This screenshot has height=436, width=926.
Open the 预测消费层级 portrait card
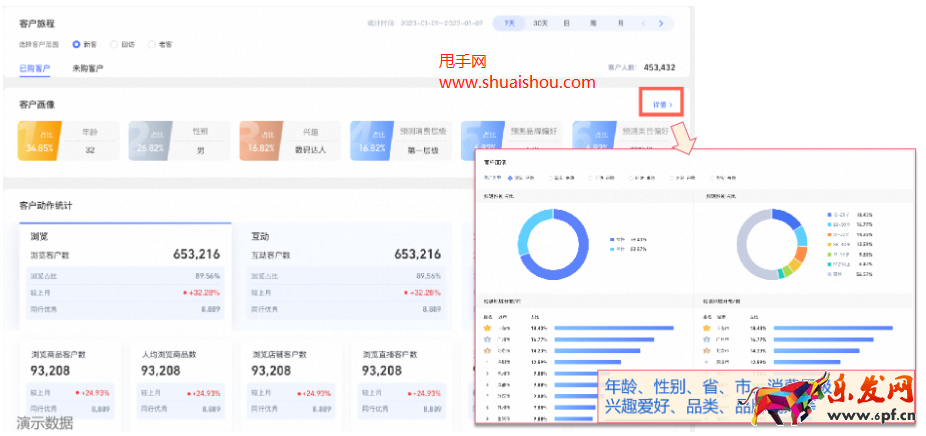tap(401, 141)
